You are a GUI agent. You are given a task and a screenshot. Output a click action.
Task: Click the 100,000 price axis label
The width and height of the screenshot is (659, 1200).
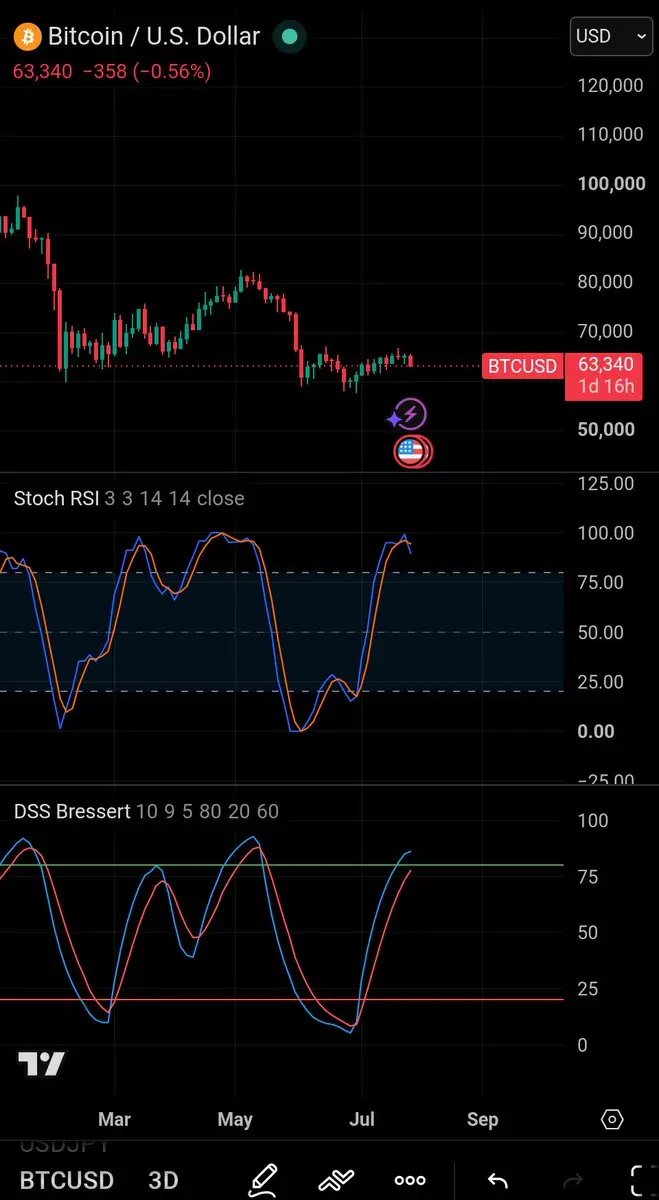611,183
